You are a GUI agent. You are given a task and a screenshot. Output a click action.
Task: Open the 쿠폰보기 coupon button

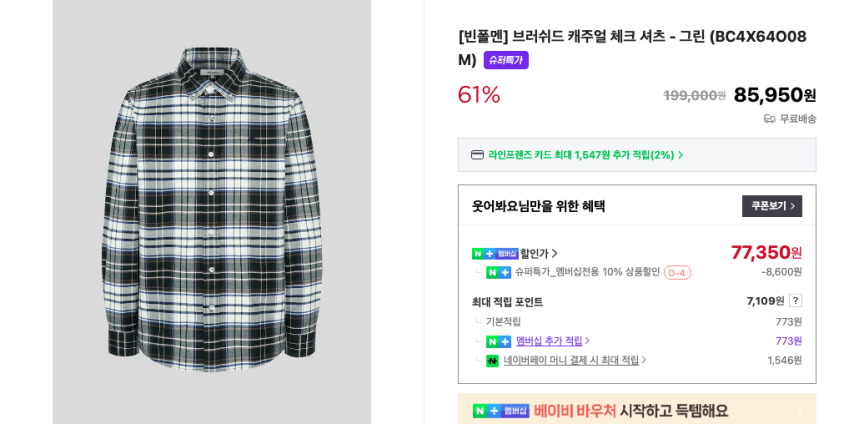click(x=772, y=206)
